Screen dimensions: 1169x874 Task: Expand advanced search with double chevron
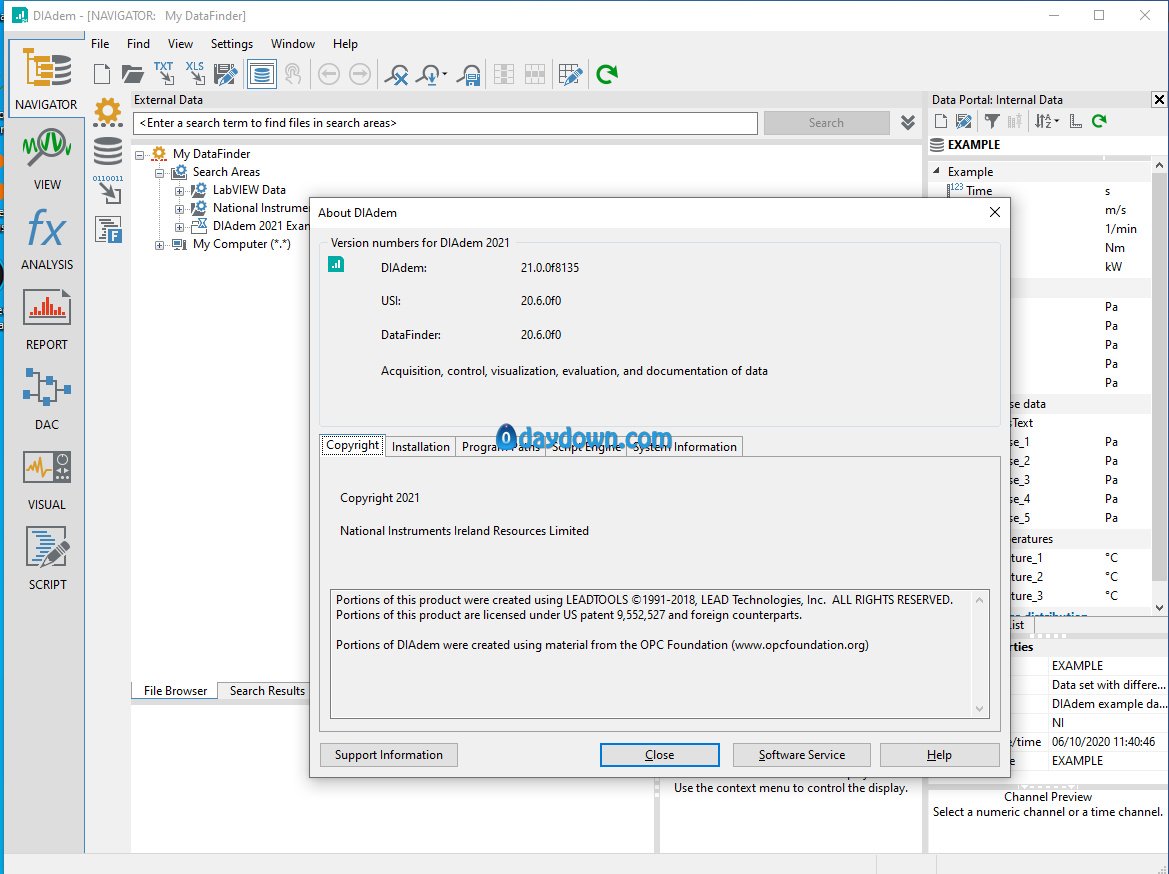pos(907,122)
